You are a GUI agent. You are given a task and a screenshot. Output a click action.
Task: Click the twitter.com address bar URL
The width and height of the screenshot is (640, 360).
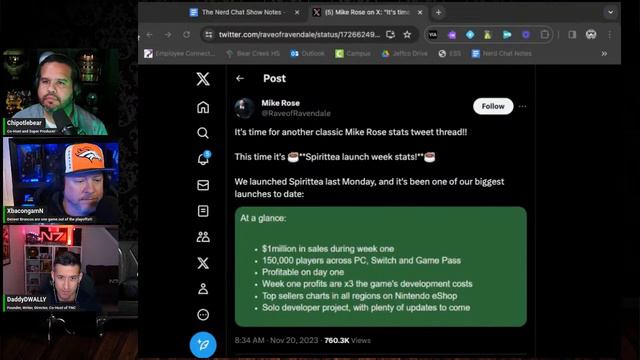pyautogui.click(x=299, y=35)
